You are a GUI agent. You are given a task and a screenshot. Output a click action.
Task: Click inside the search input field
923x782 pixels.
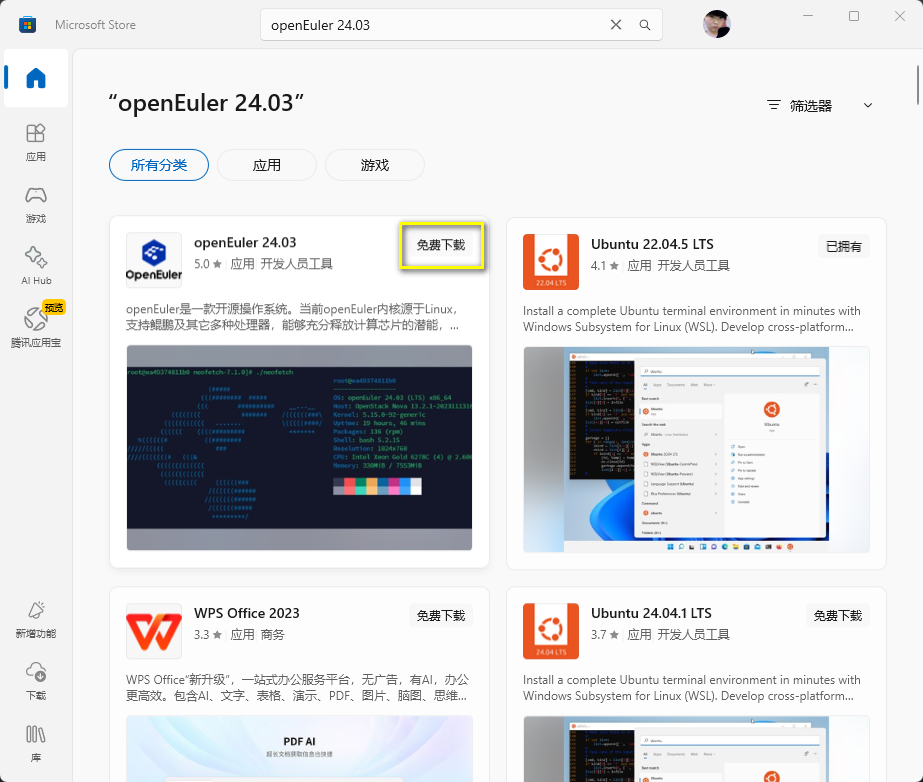click(x=430, y=25)
